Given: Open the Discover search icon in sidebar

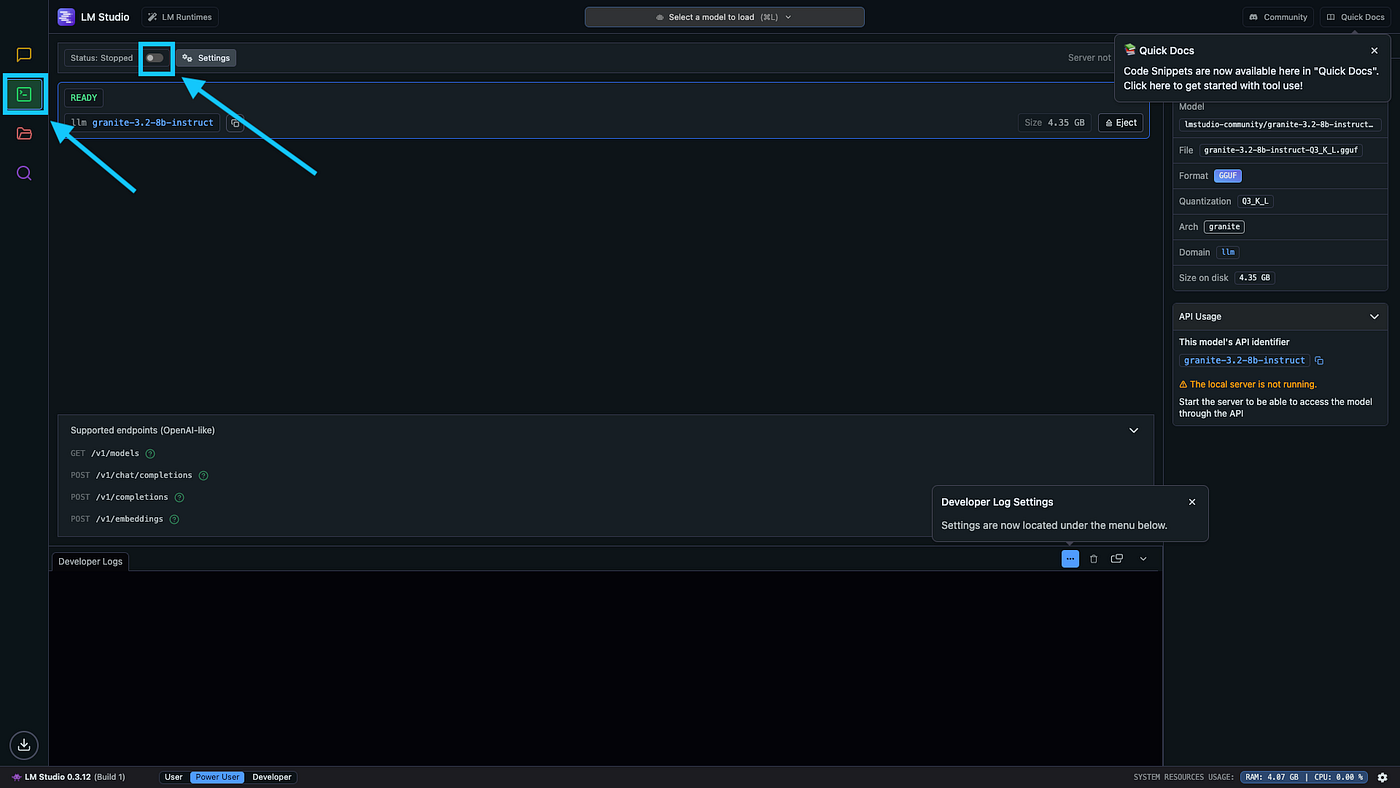Looking at the screenshot, I should (24, 173).
